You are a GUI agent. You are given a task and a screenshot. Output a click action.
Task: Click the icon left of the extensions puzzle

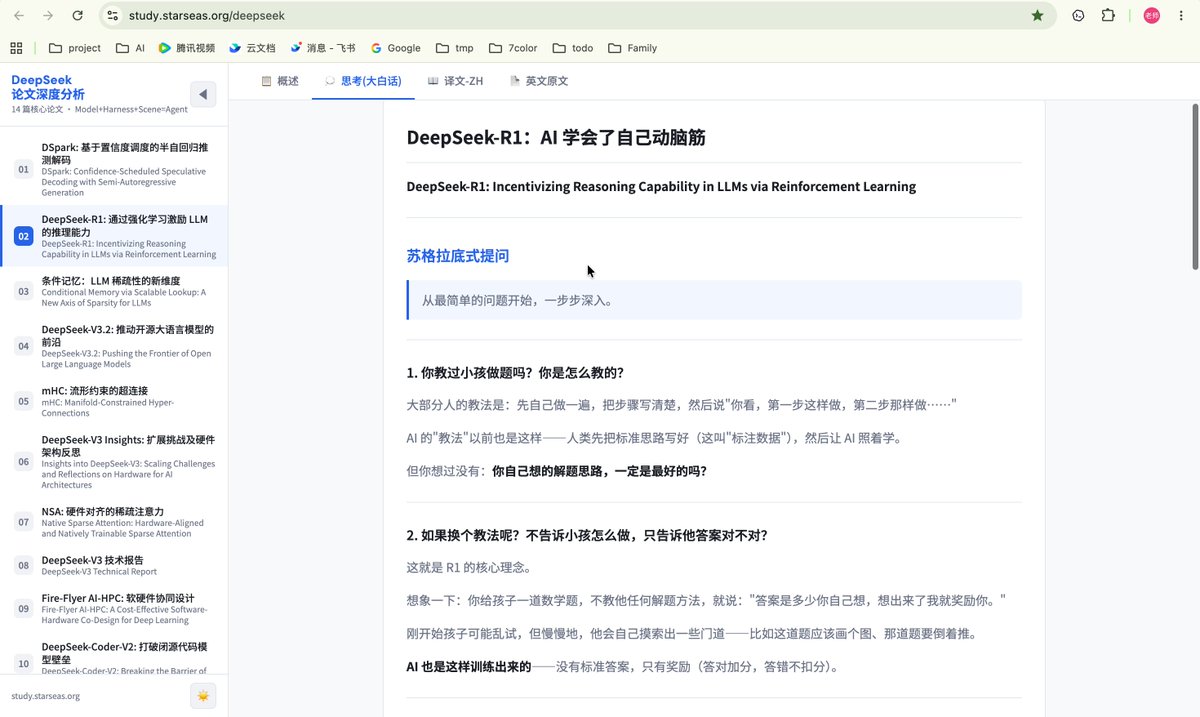1079,16
